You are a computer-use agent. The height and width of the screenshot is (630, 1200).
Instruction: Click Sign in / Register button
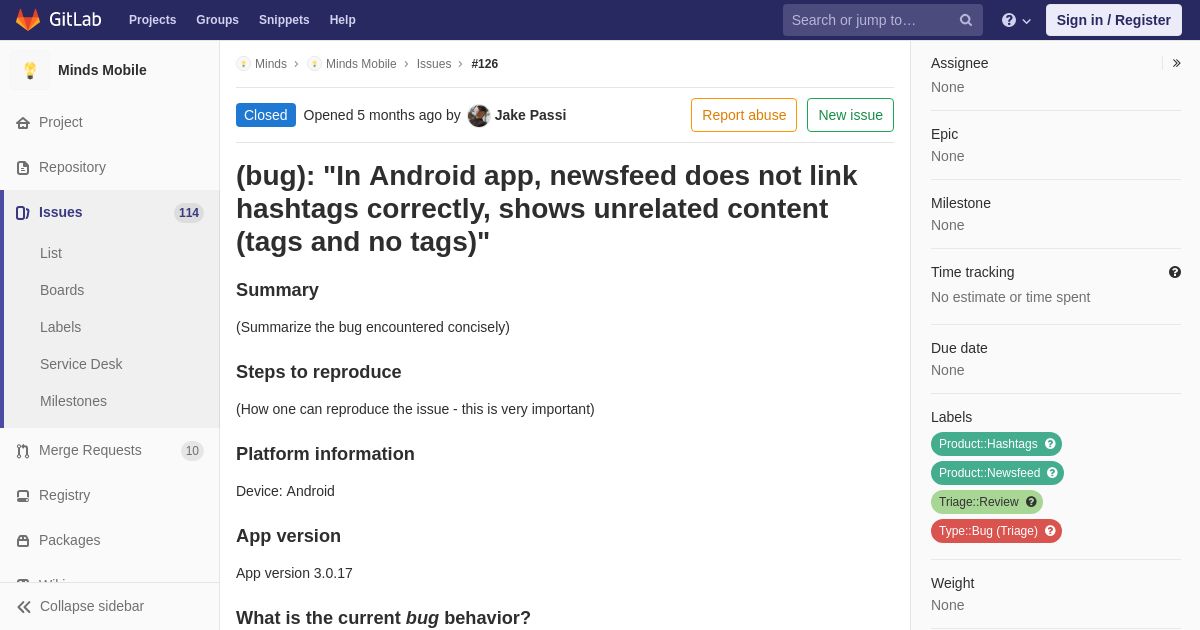tap(1114, 20)
